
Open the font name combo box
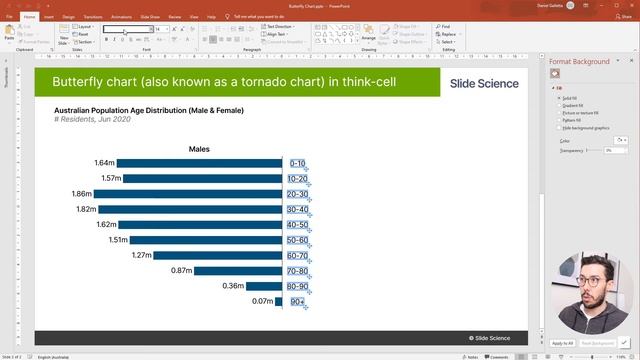tap(128, 29)
